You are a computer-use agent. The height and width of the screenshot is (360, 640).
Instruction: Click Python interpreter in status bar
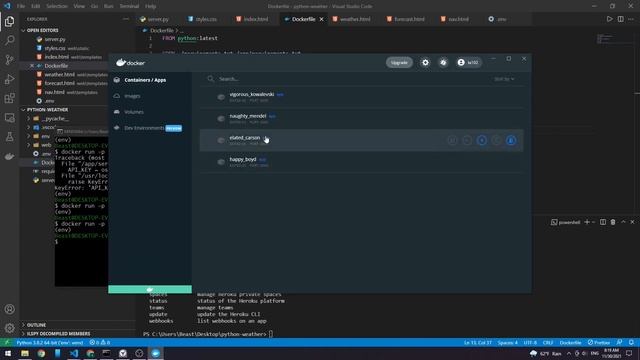pos(50,342)
